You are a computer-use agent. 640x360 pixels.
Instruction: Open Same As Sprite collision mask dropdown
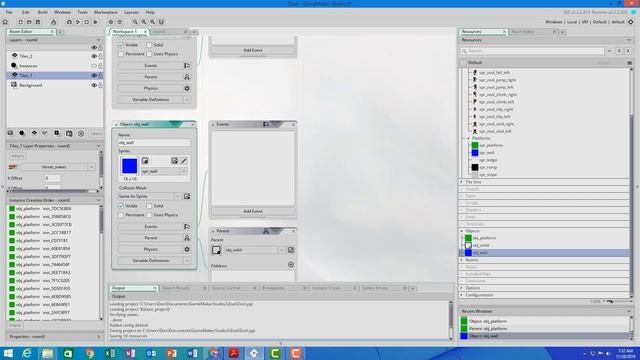[178, 196]
